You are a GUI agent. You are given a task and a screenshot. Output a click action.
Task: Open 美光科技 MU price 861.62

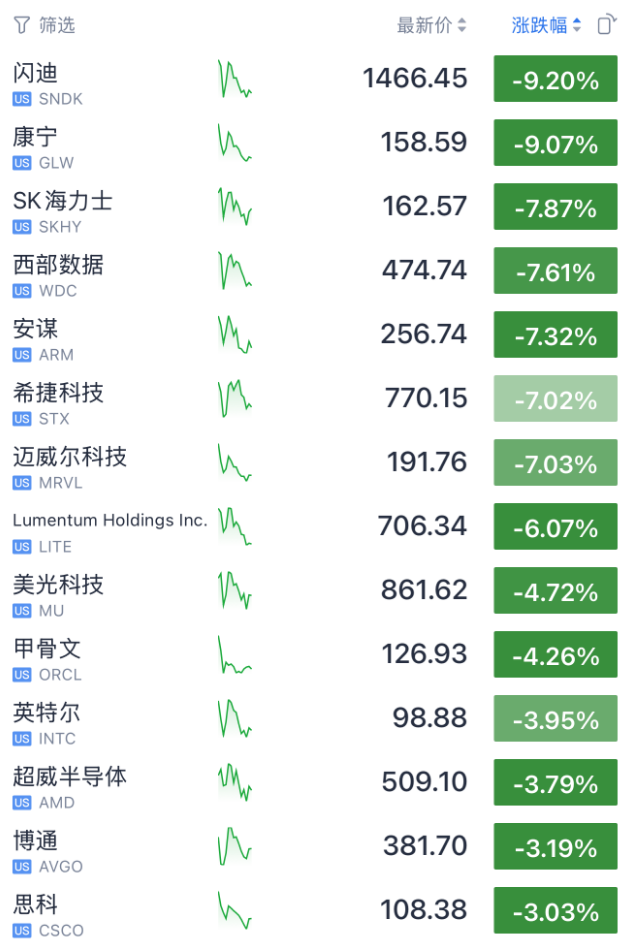pos(424,590)
